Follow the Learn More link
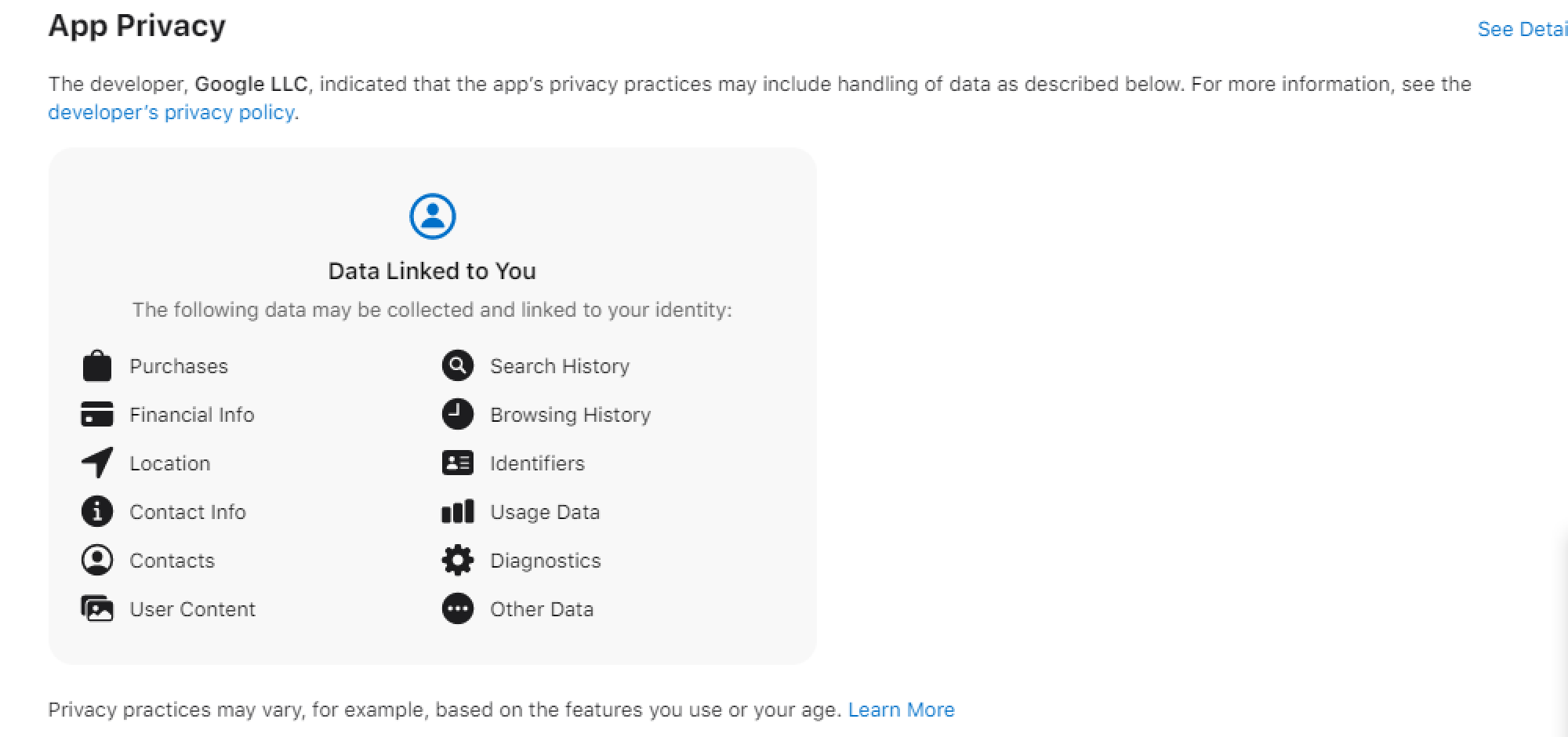The height and width of the screenshot is (737, 1568). coord(902,710)
